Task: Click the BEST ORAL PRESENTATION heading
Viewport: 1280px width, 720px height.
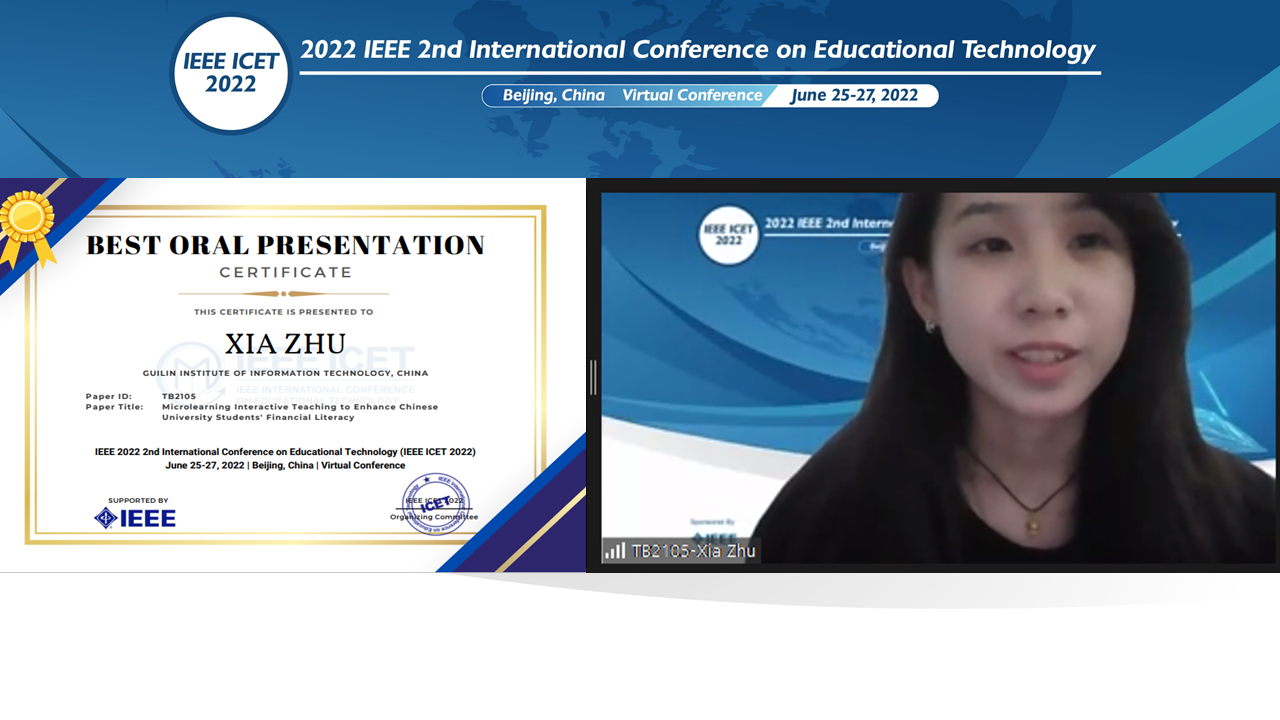Action: point(284,245)
